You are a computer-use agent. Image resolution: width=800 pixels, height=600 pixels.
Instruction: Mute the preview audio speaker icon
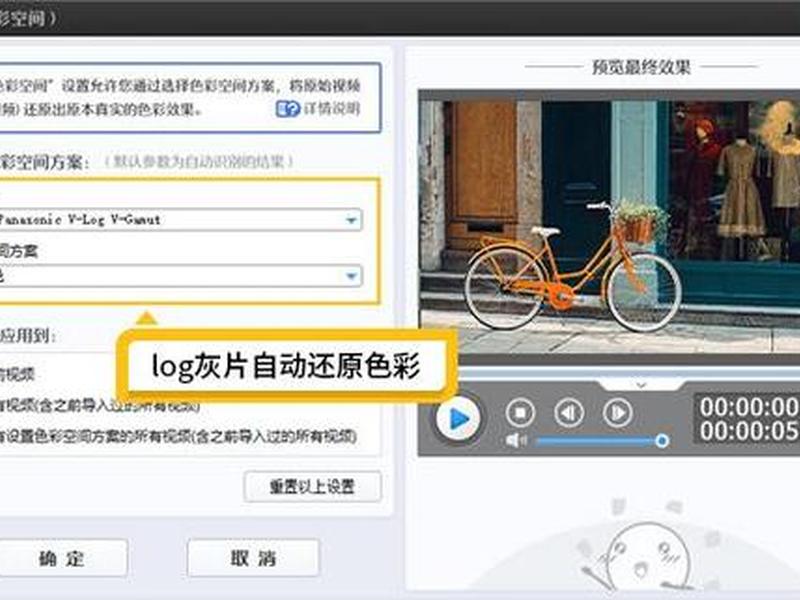click(x=516, y=440)
